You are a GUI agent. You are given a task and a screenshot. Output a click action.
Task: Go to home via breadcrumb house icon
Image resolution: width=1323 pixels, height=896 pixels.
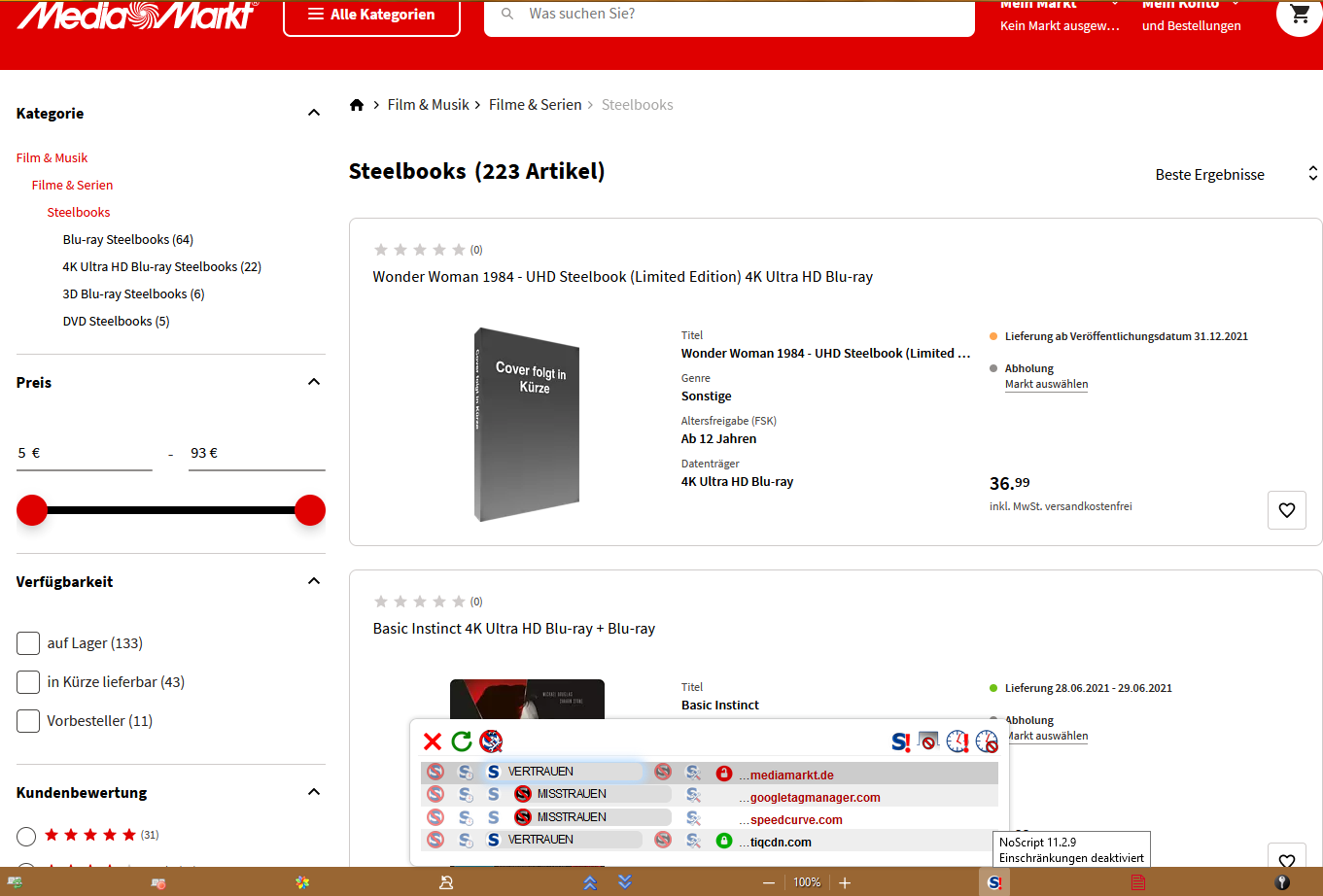click(x=357, y=105)
